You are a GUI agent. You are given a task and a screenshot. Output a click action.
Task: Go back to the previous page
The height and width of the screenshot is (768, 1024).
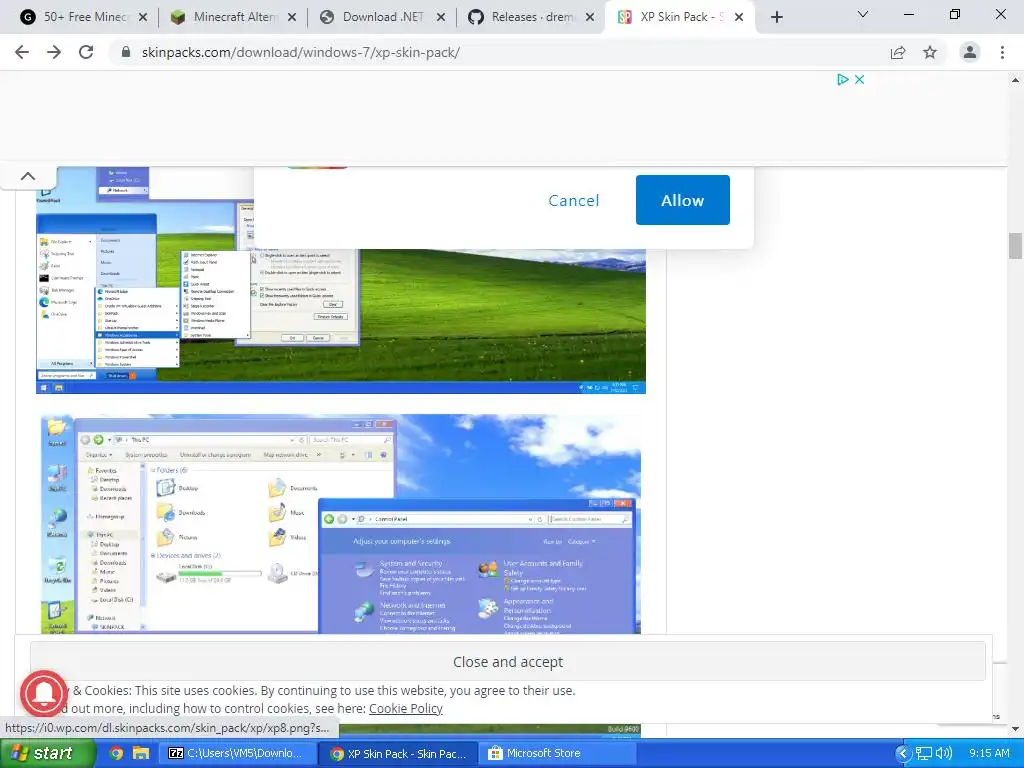click(x=22, y=52)
